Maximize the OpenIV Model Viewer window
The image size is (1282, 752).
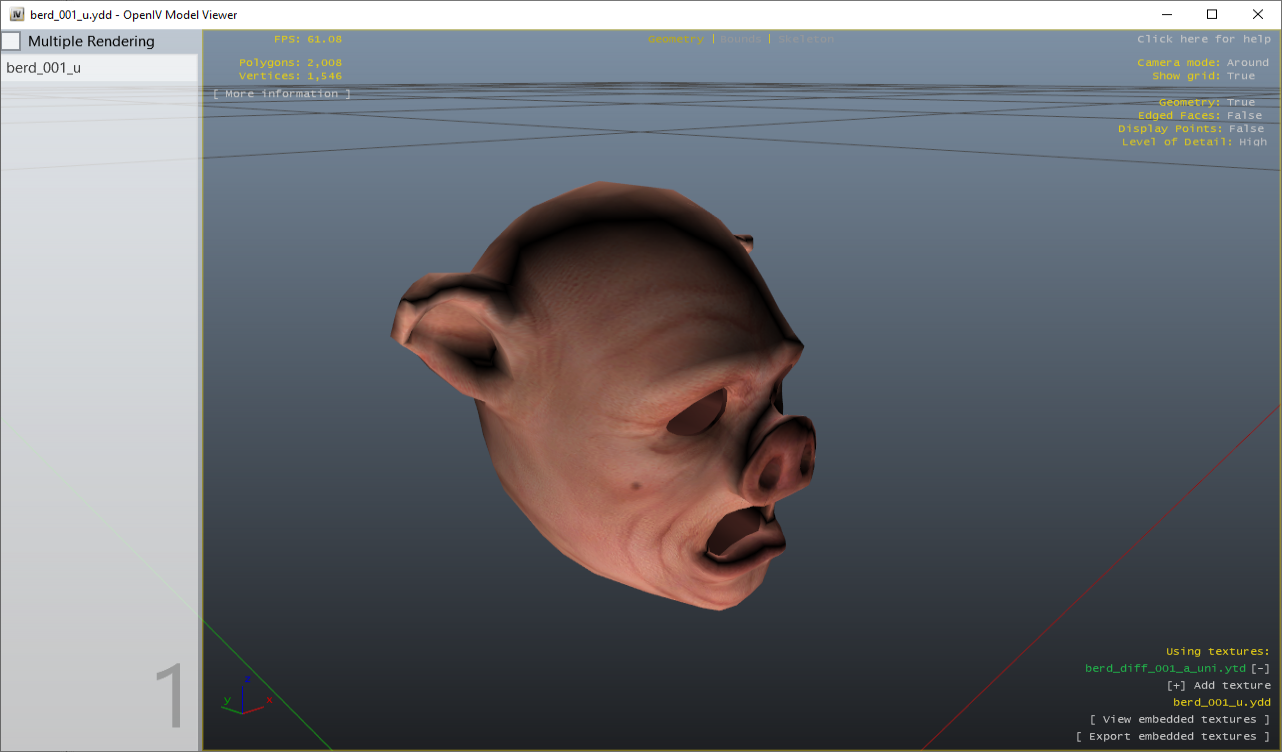point(1212,15)
